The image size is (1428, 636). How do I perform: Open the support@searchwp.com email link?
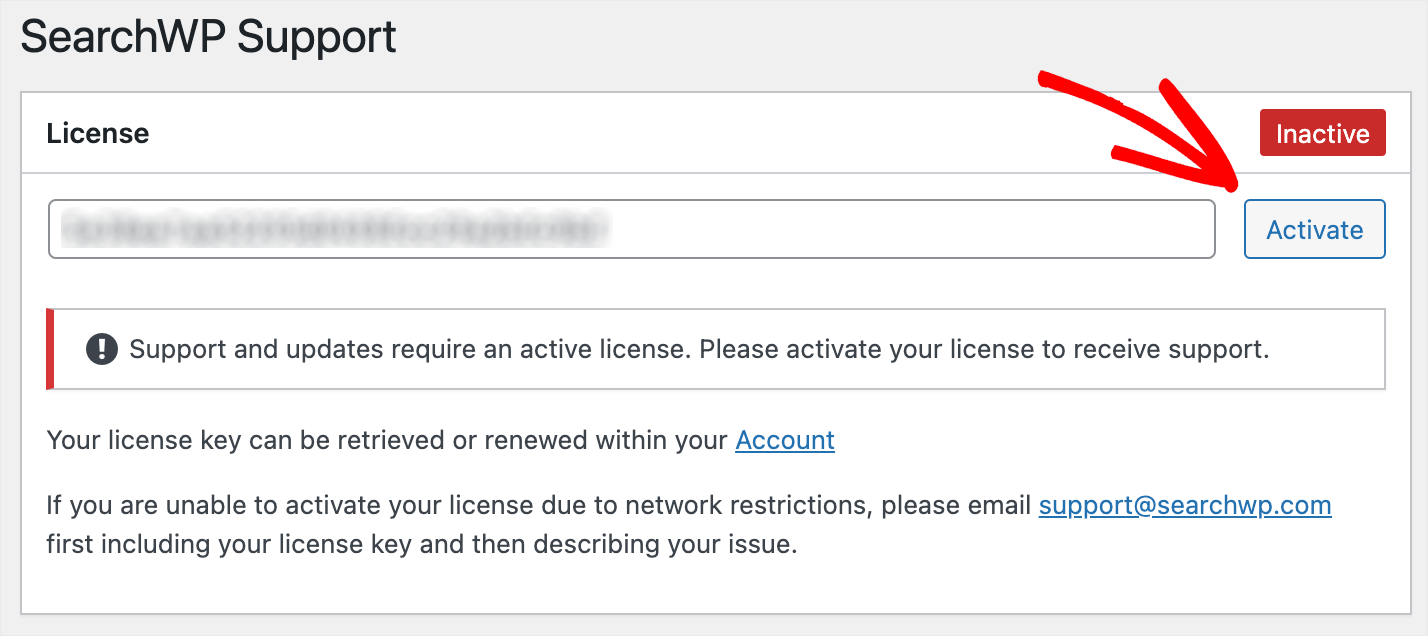point(1185,505)
